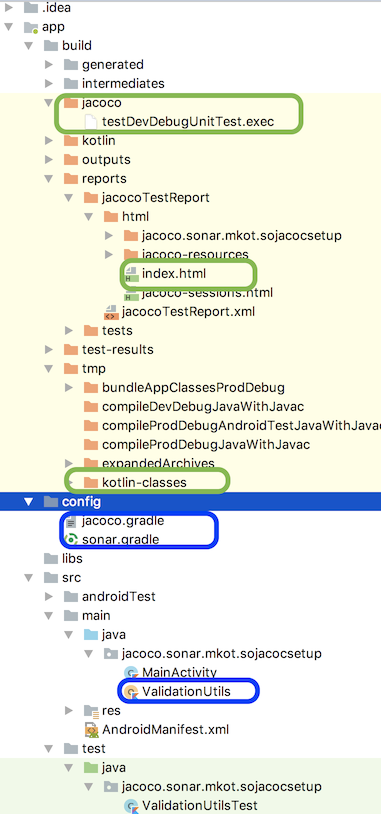
Task: Open the ValidationUtils Kotlin class icon
Action: click(x=132, y=691)
